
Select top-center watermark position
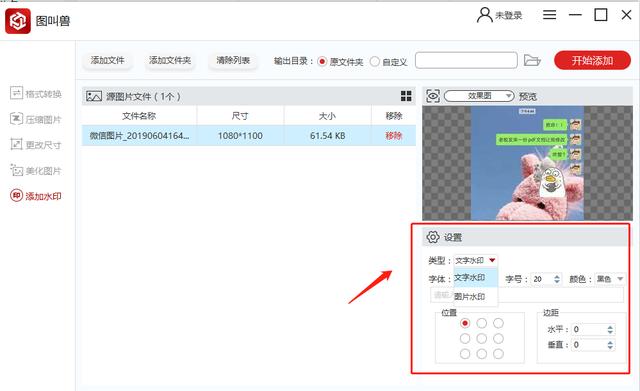pyautogui.click(x=482, y=323)
